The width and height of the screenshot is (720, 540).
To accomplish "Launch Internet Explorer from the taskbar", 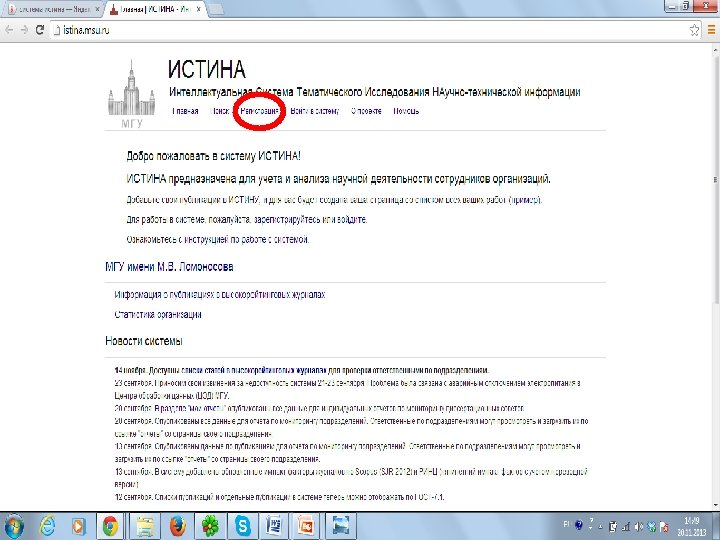I will 47,526.
